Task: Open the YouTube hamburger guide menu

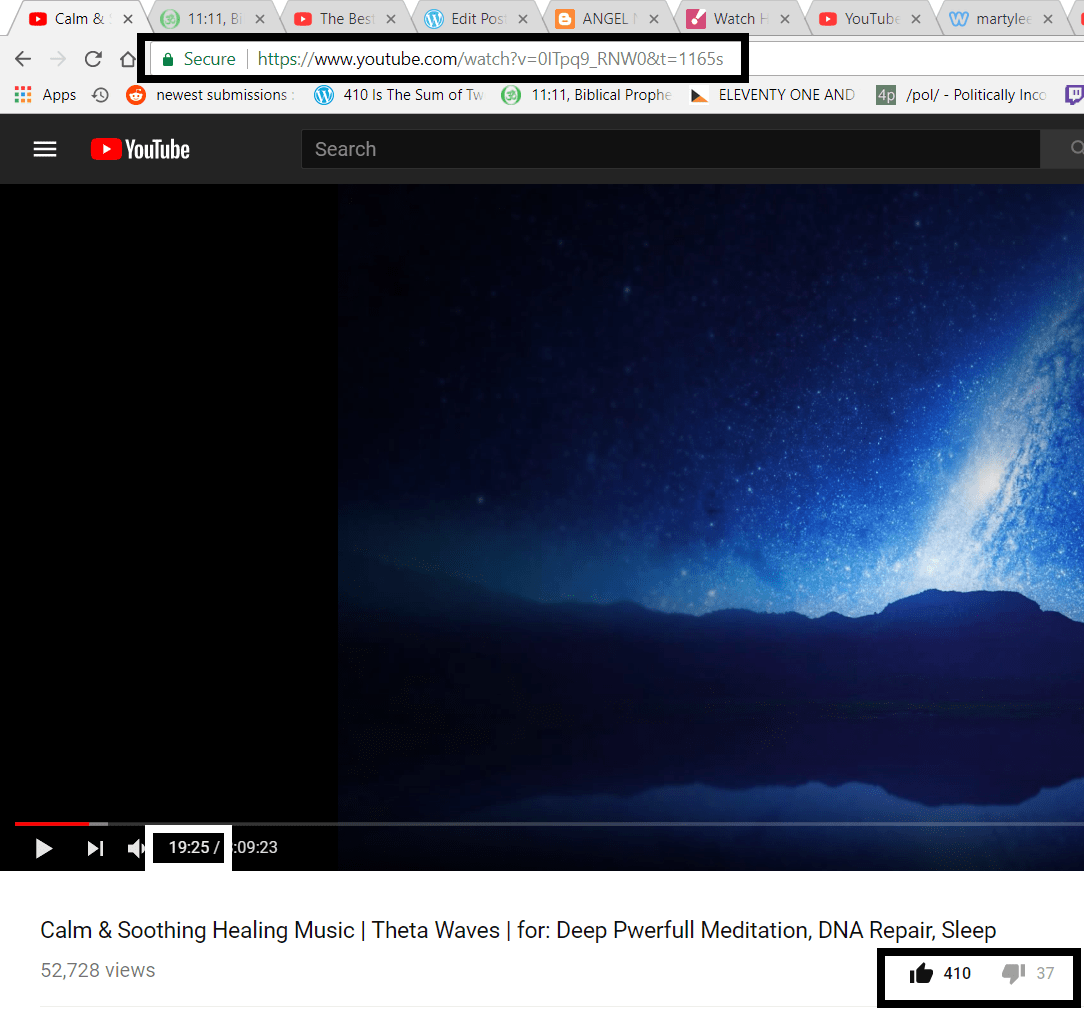Action: [45, 149]
